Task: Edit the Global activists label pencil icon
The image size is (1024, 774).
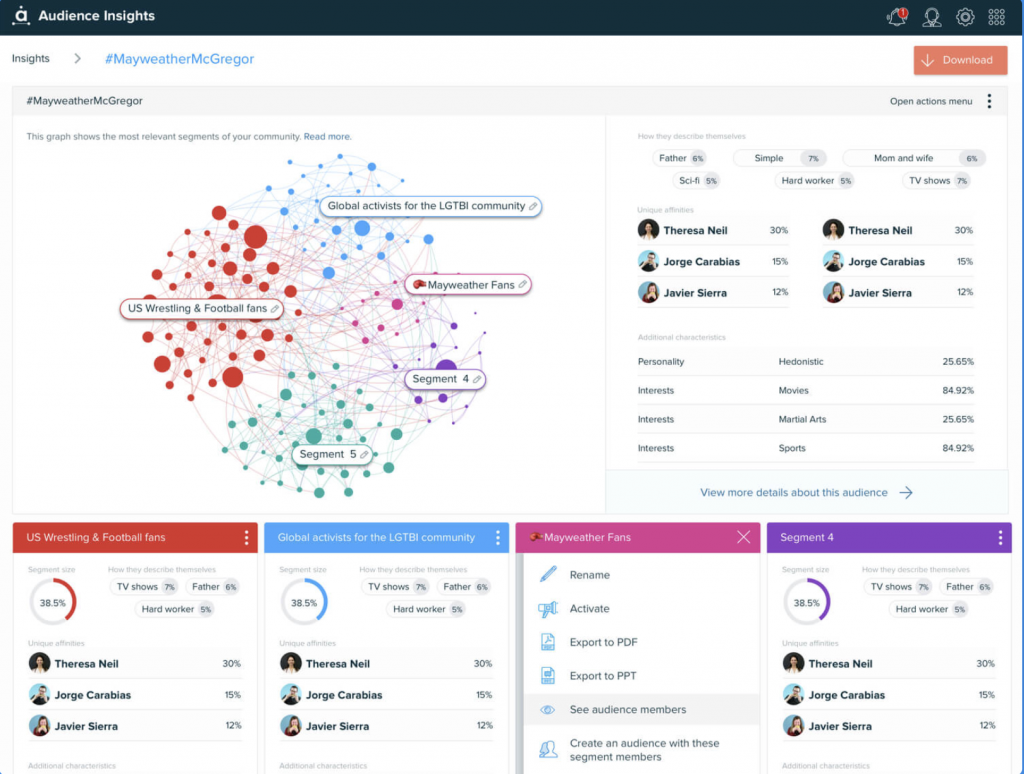Action: (x=533, y=206)
